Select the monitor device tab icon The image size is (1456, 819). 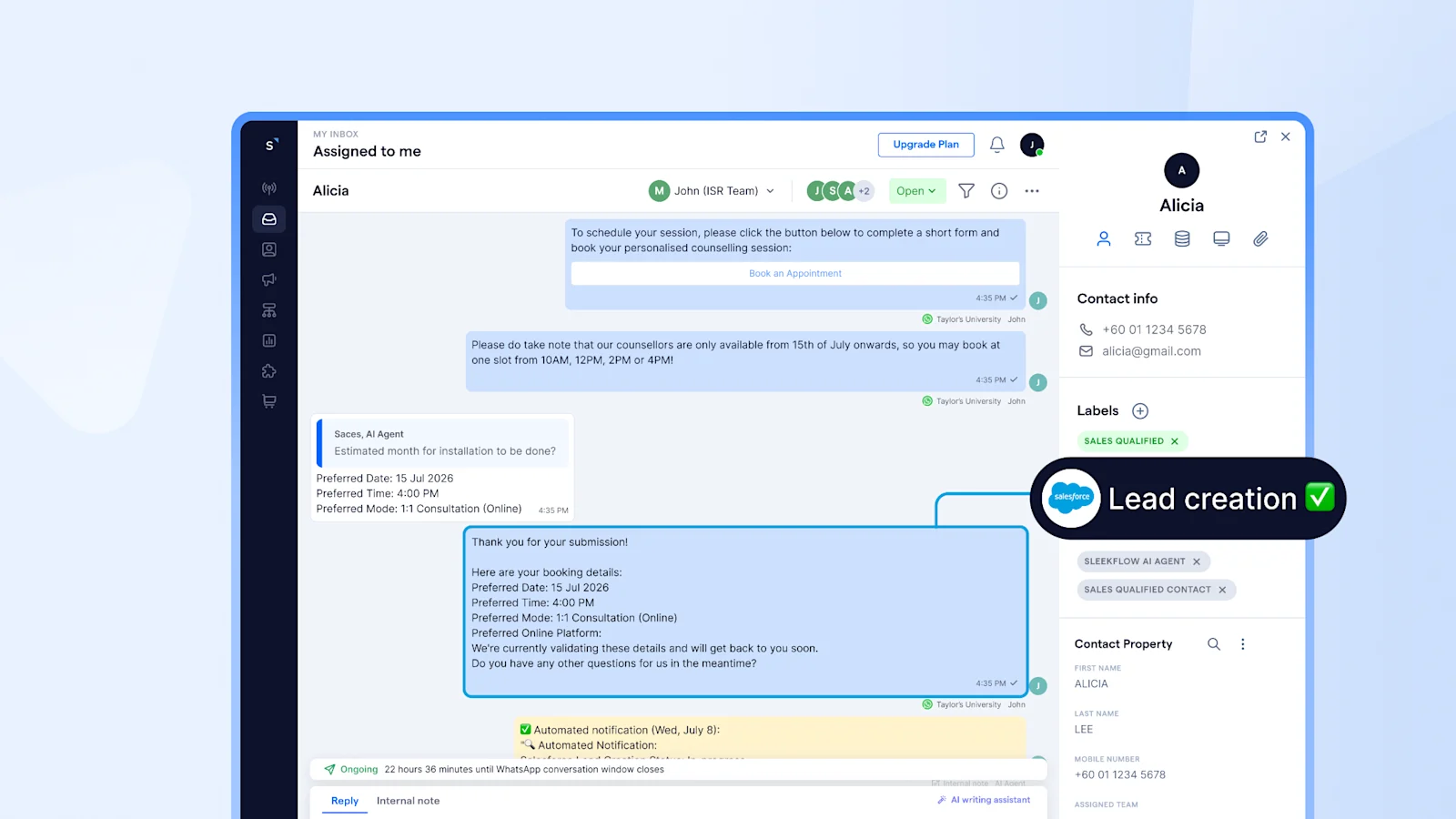[x=1221, y=238]
